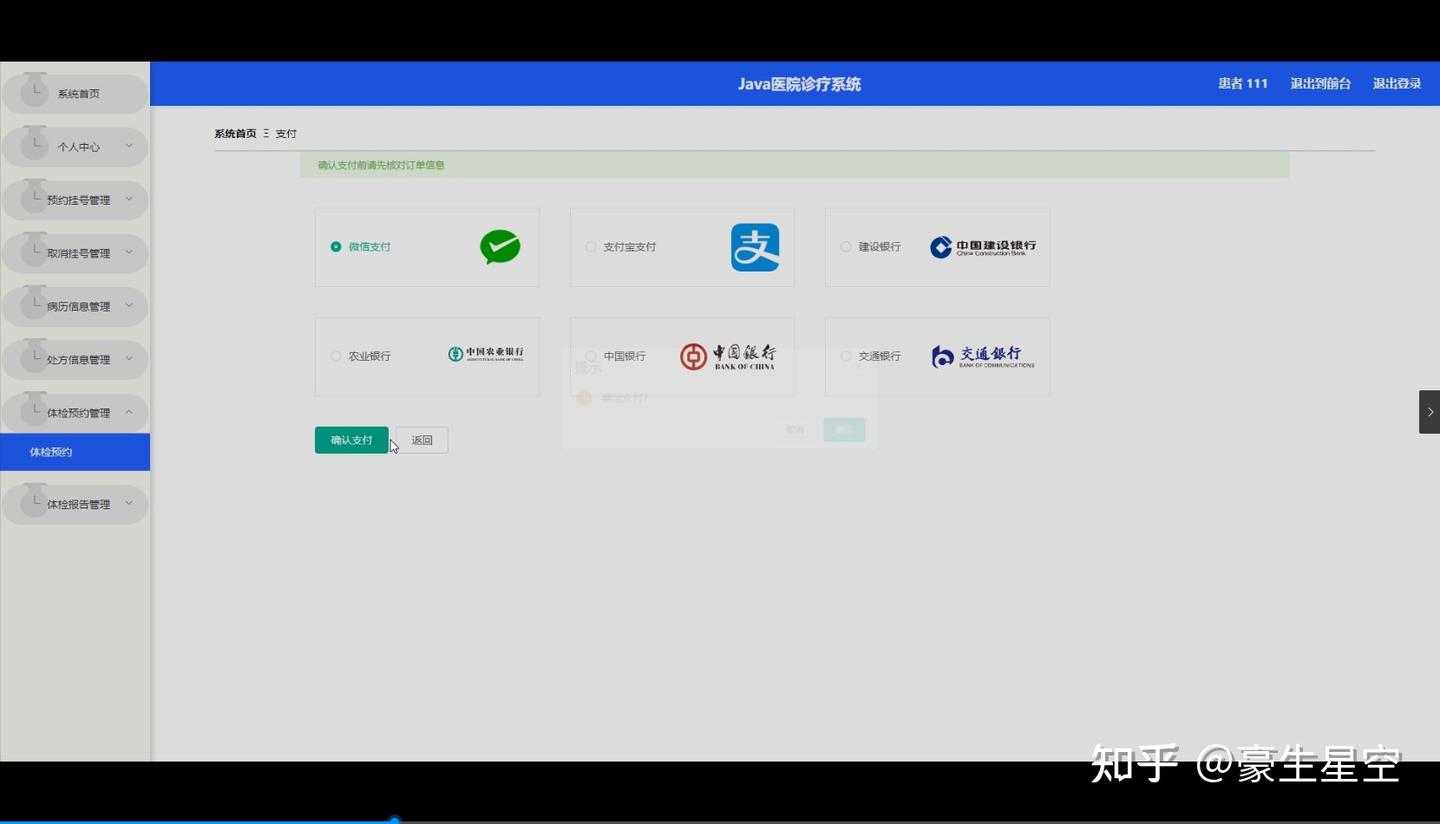Image resolution: width=1440 pixels, height=824 pixels.
Task: Expand the 体检报告管理 chevron
Action: [129, 503]
